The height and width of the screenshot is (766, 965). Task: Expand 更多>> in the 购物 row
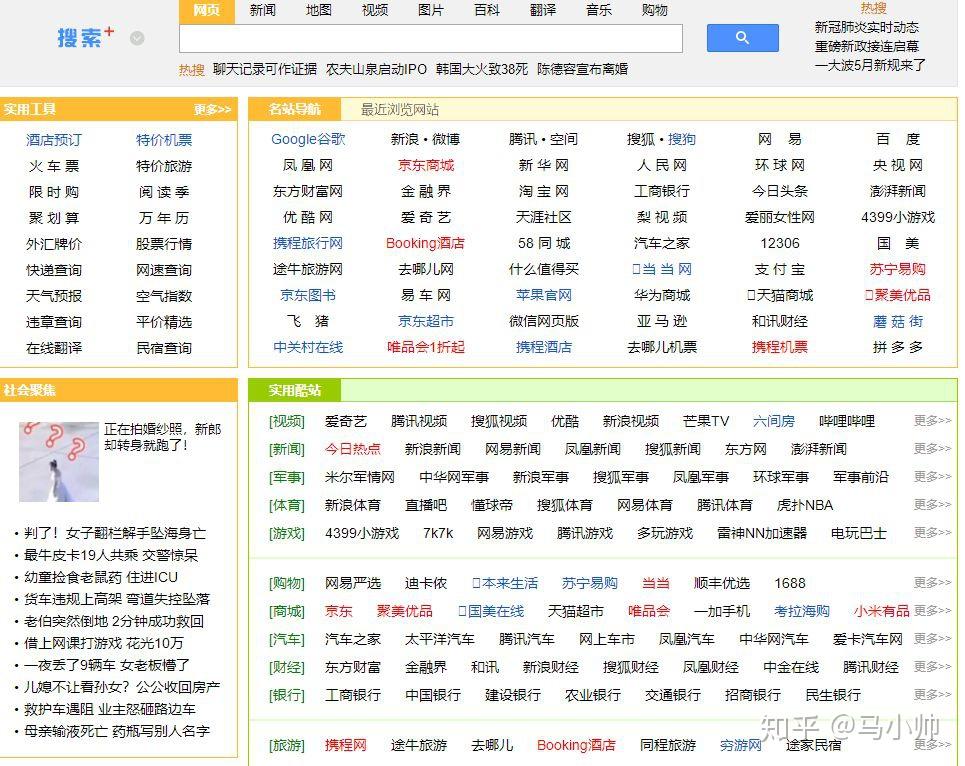click(932, 582)
